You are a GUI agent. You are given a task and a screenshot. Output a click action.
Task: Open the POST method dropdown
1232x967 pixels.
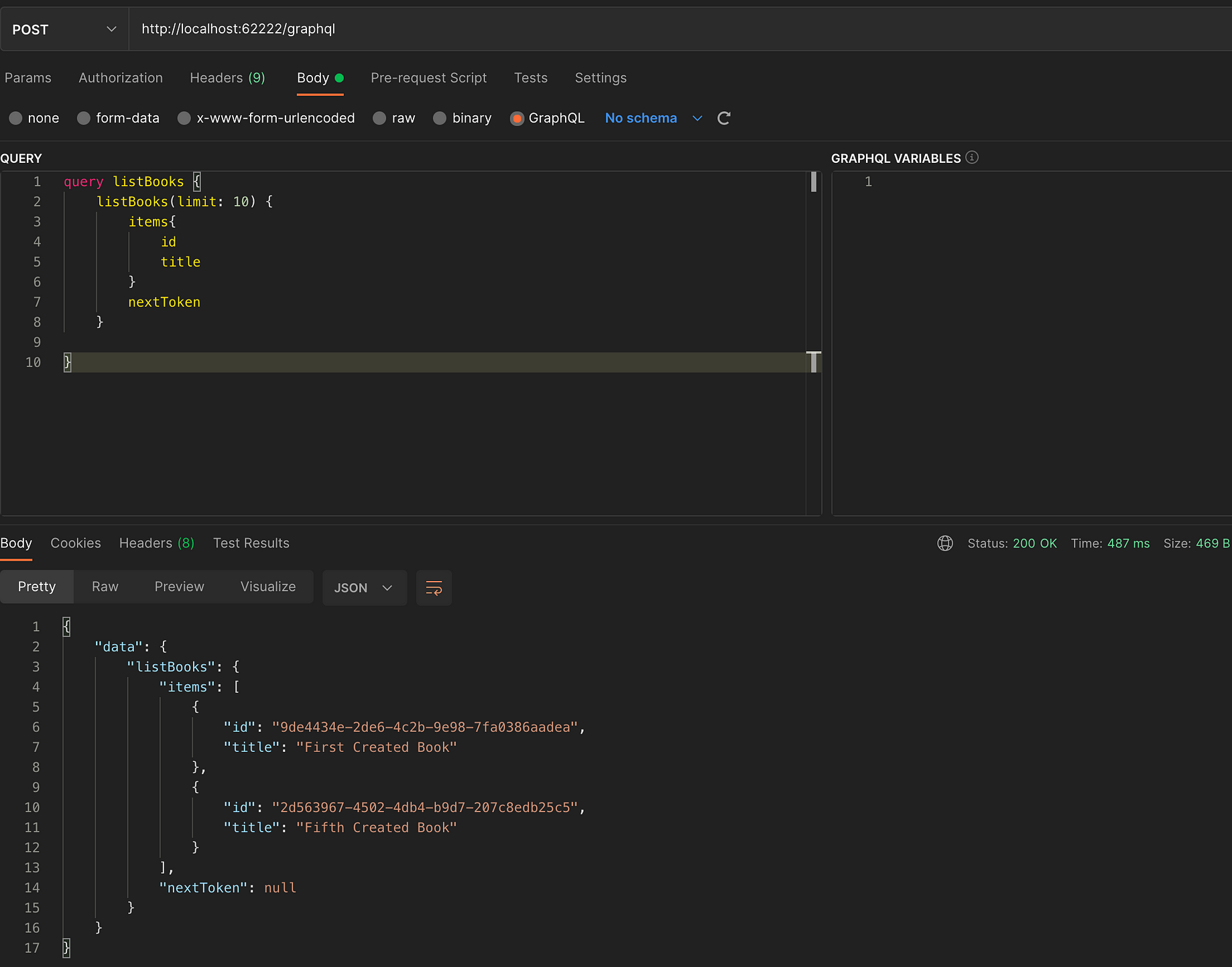(x=64, y=29)
